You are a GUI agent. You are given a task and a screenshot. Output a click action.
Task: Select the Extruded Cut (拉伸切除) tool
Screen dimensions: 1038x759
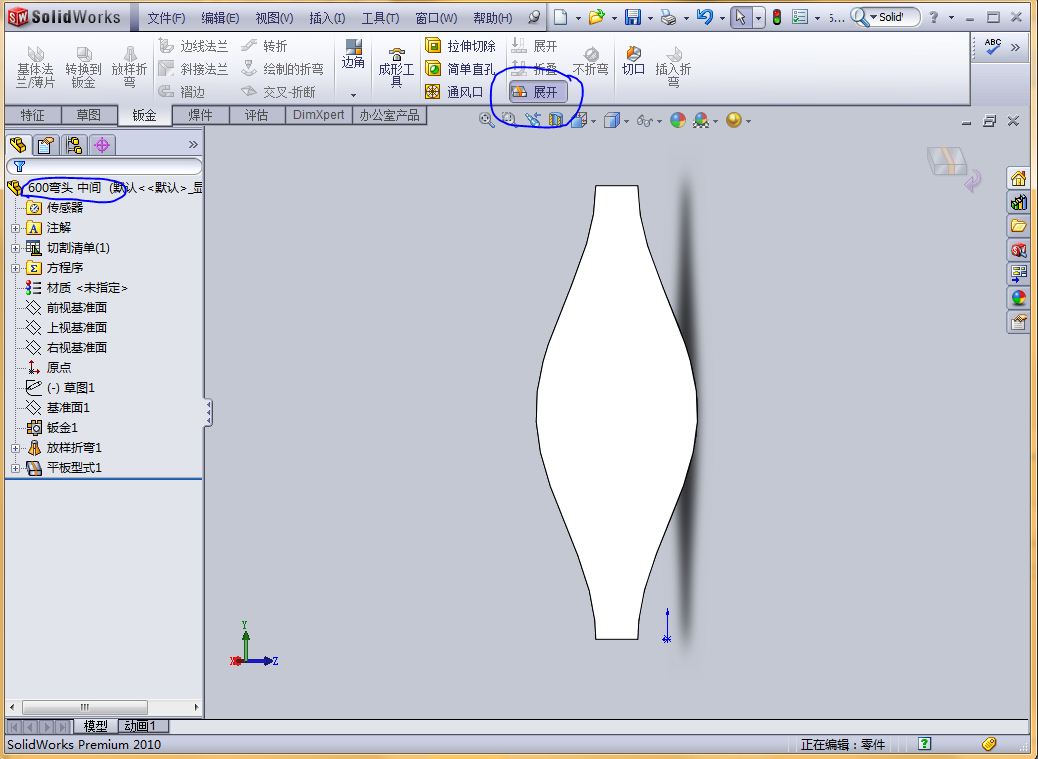(460, 46)
